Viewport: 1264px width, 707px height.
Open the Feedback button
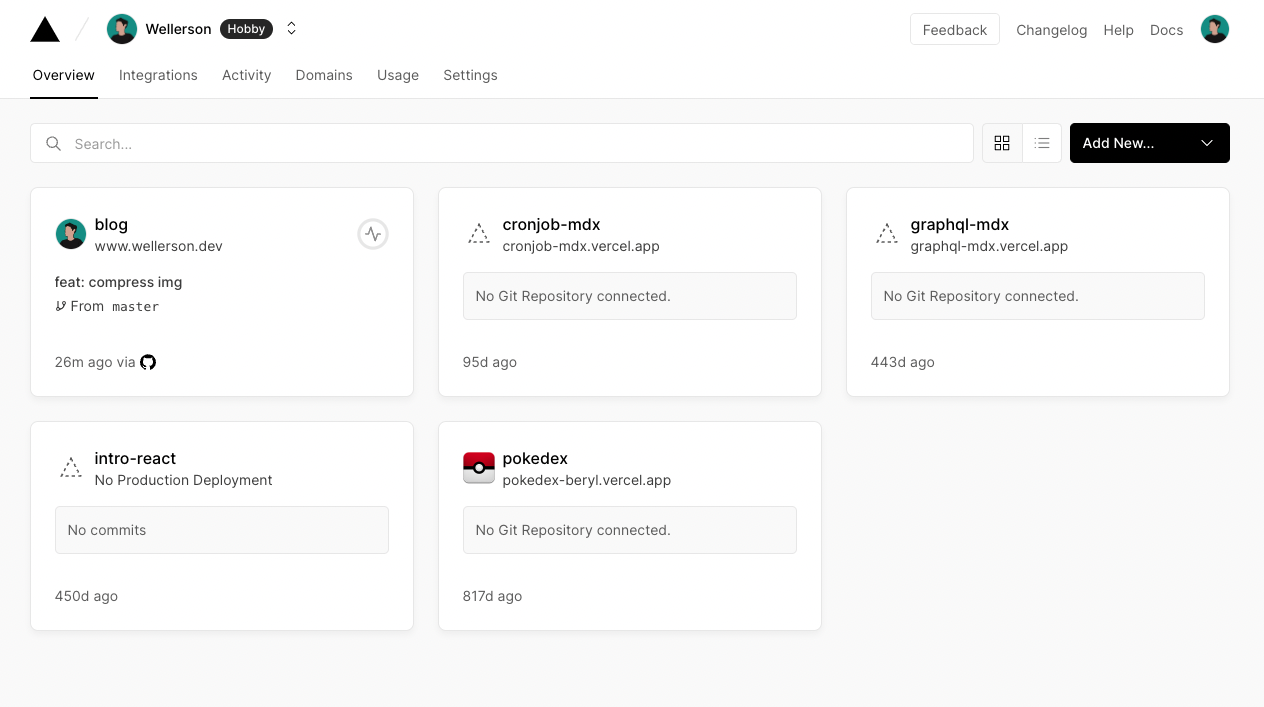point(954,30)
